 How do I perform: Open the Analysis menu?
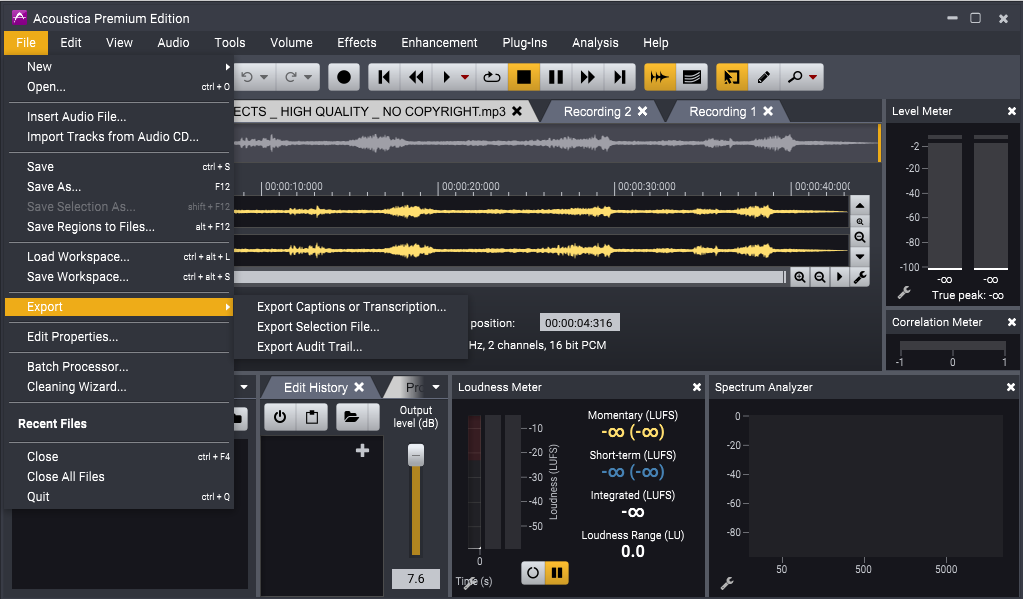(x=595, y=42)
